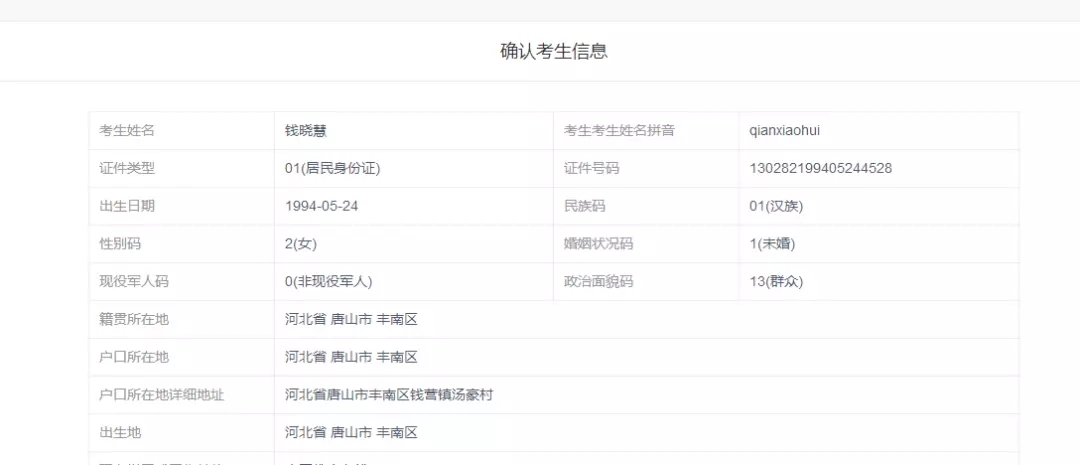Click the address 河北省唐山市丰南区钱营镇汤豪村

(x=389, y=395)
